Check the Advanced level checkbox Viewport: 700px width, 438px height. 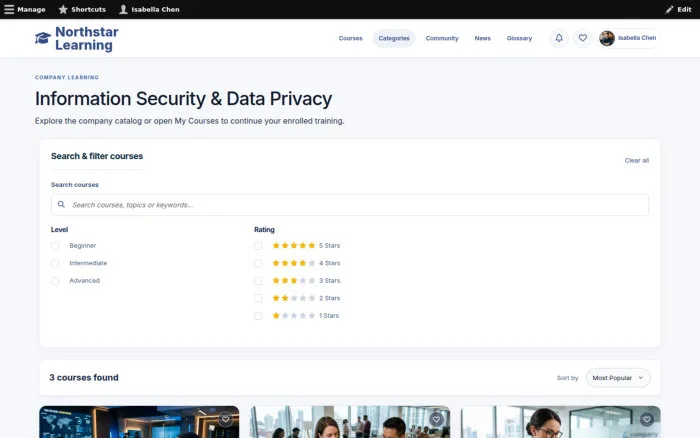pyautogui.click(x=55, y=281)
